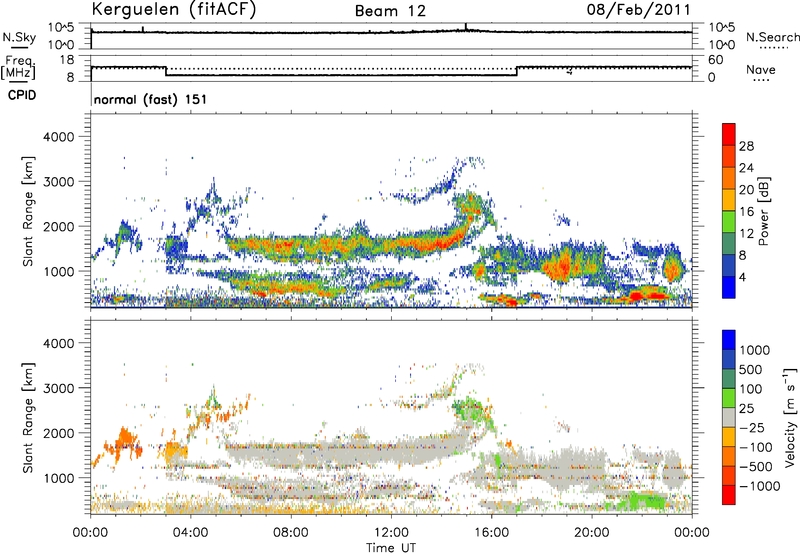Click the '18' frequency axis tick
This screenshot has height=554, width=800.
point(67,60)
